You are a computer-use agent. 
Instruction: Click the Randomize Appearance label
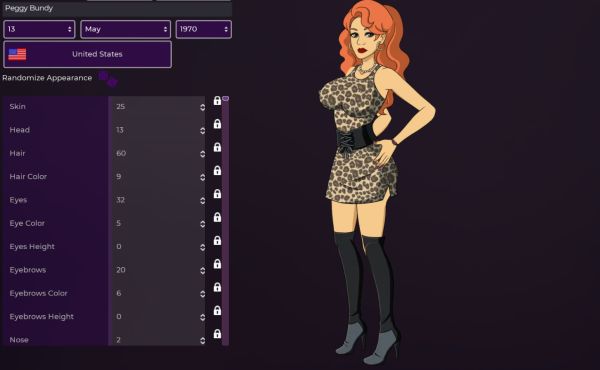pos(47,78)
